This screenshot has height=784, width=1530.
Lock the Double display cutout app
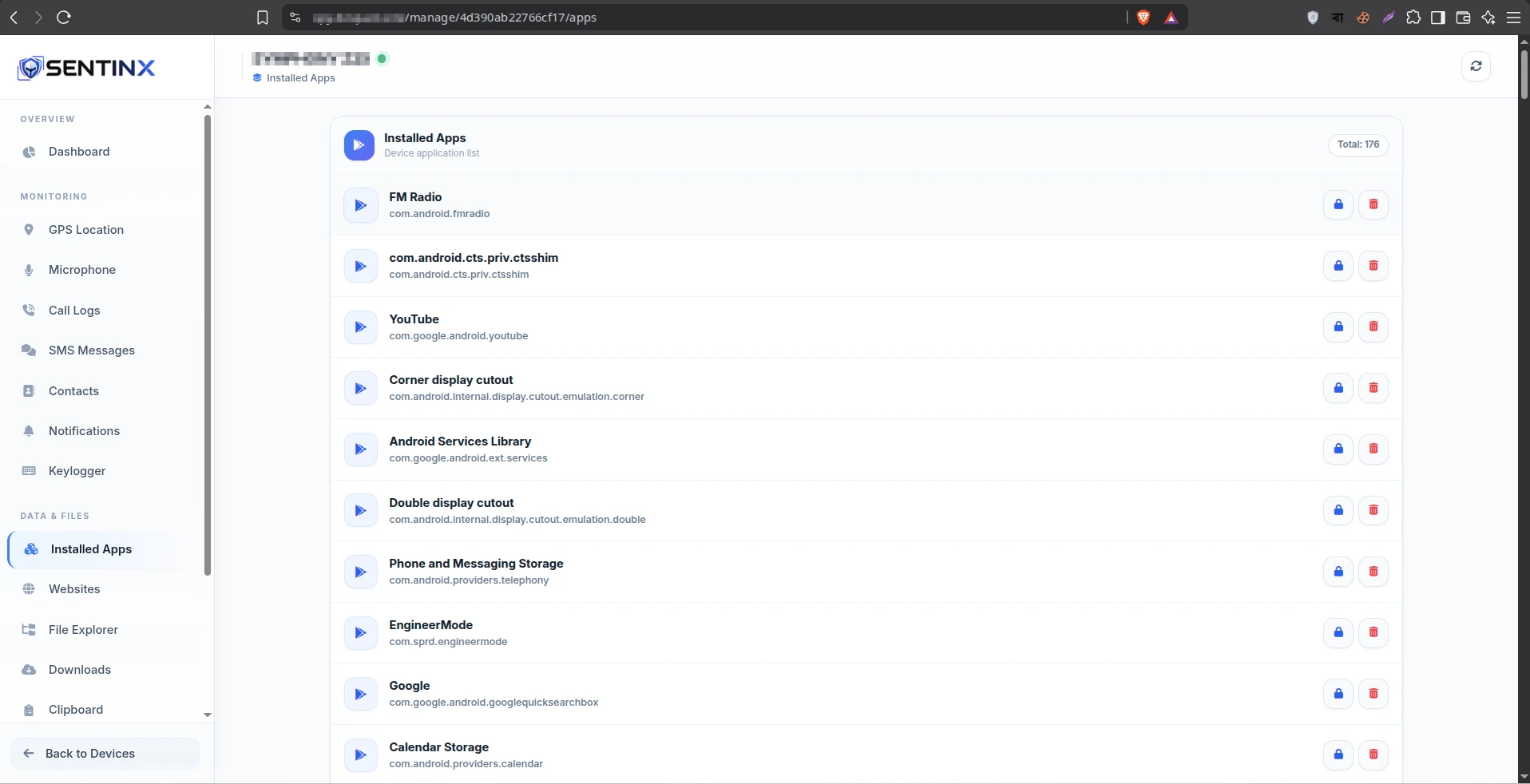(x=1338, y=510)
